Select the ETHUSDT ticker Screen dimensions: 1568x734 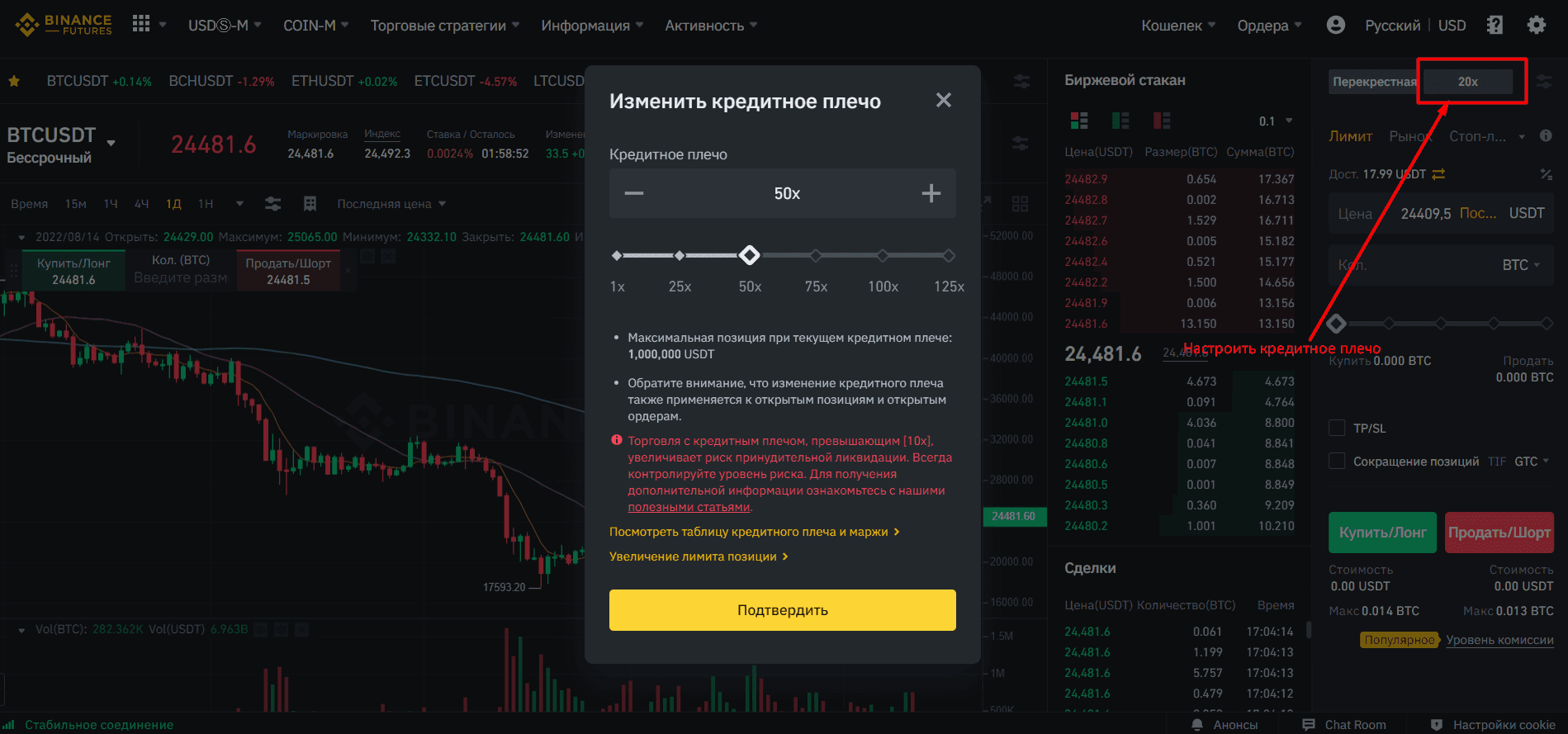point(343,81)
